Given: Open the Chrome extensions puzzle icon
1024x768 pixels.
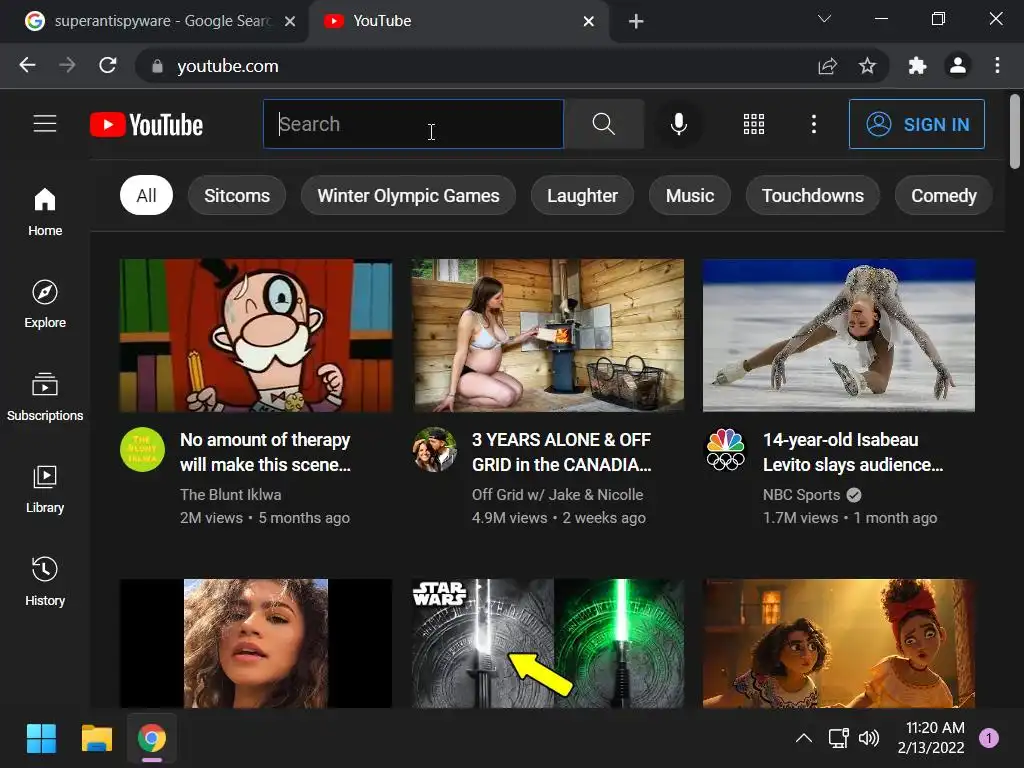Looking at the screenshot, I should click(x=918, y=65).
